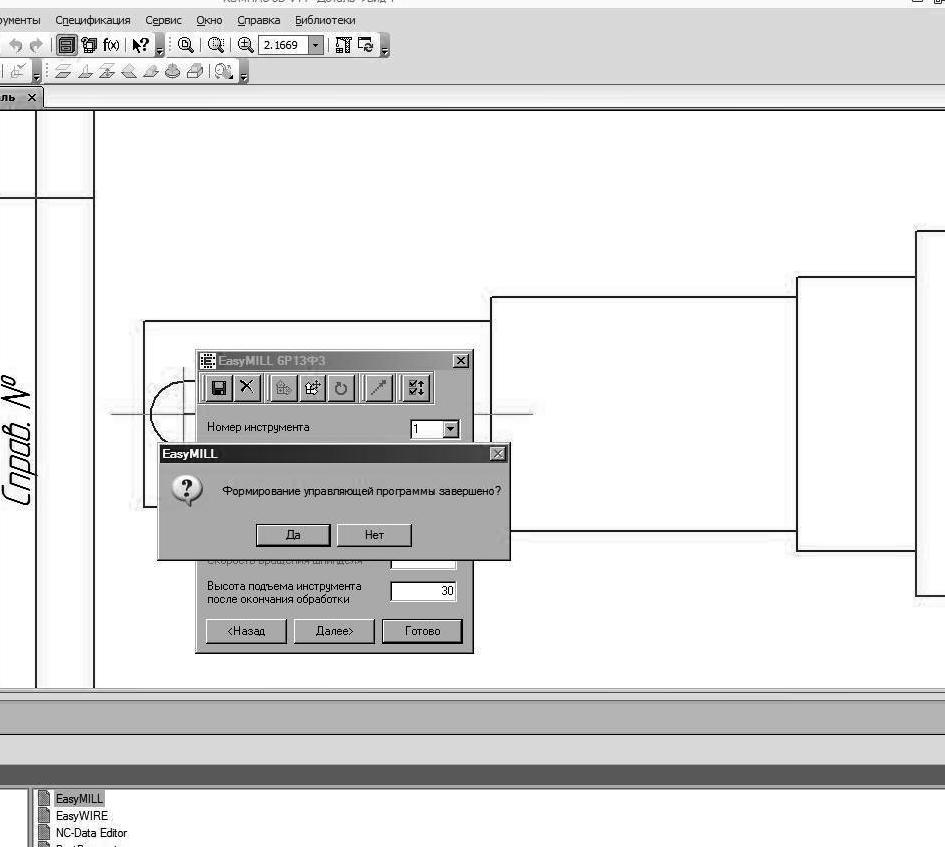Select EasyMILL in the library list
Viewport: 945px width, 847px height.
80,799
